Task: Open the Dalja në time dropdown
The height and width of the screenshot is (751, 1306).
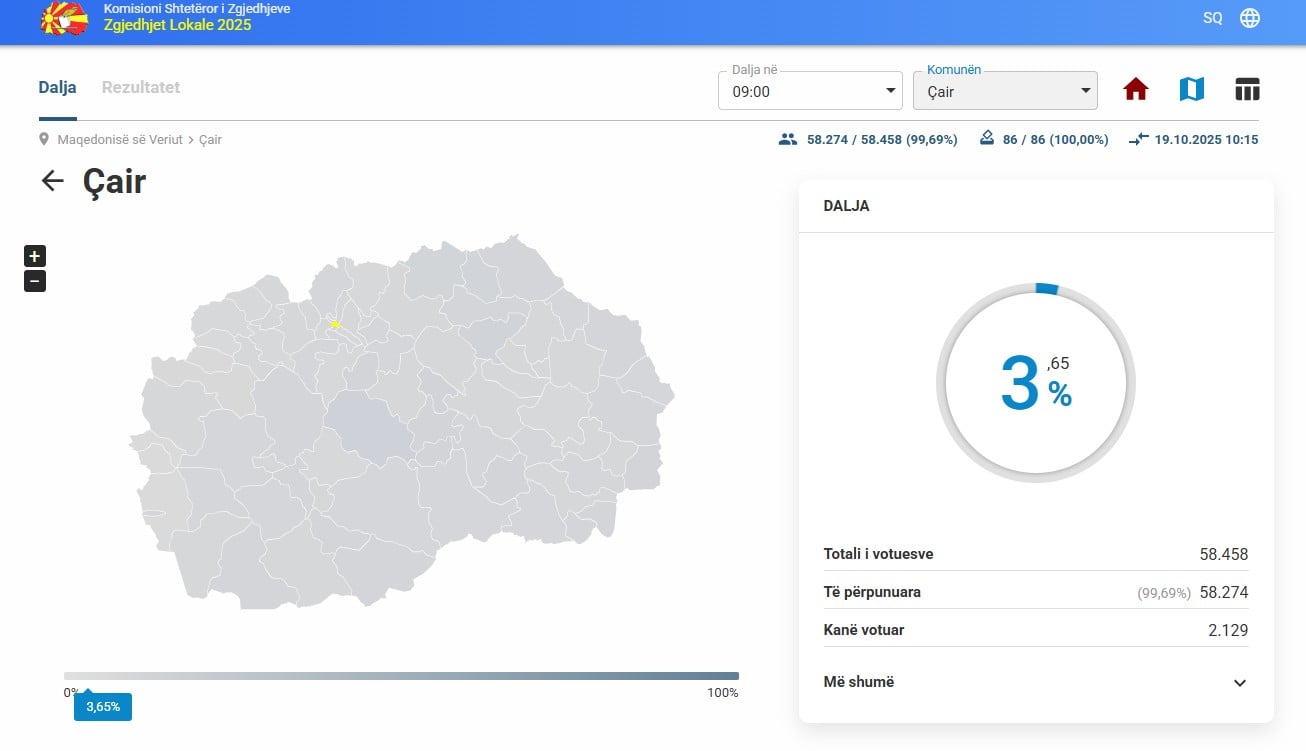Action: point(810,91)
